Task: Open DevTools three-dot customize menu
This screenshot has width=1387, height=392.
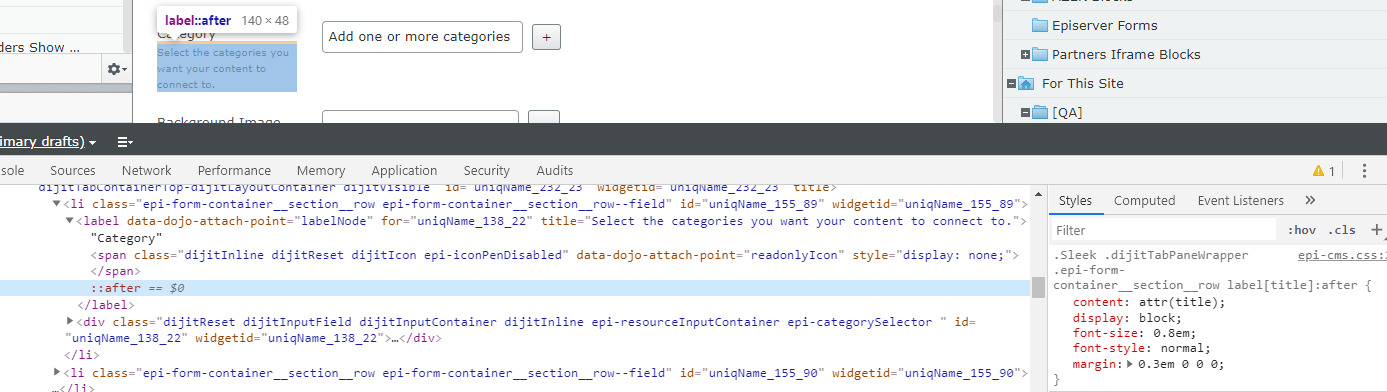Action: tap(1364, 171)
